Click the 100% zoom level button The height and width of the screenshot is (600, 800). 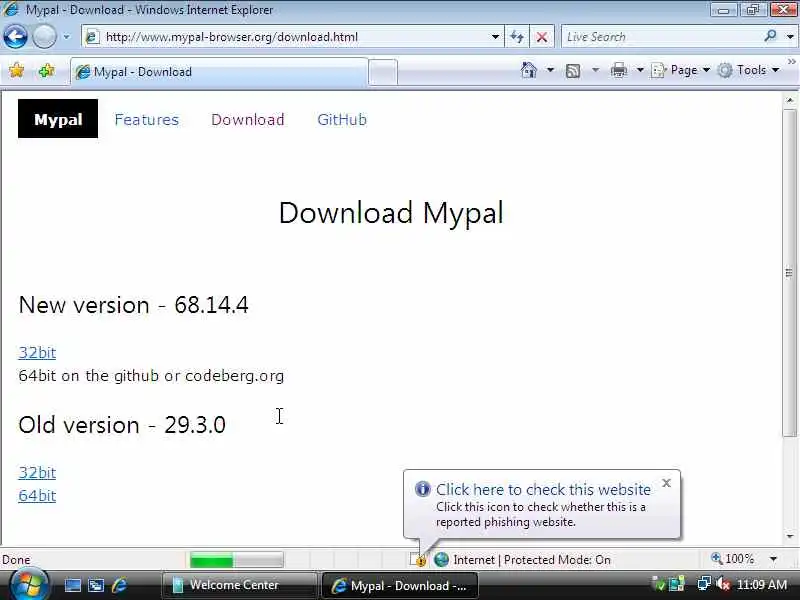tap(733, 559)
